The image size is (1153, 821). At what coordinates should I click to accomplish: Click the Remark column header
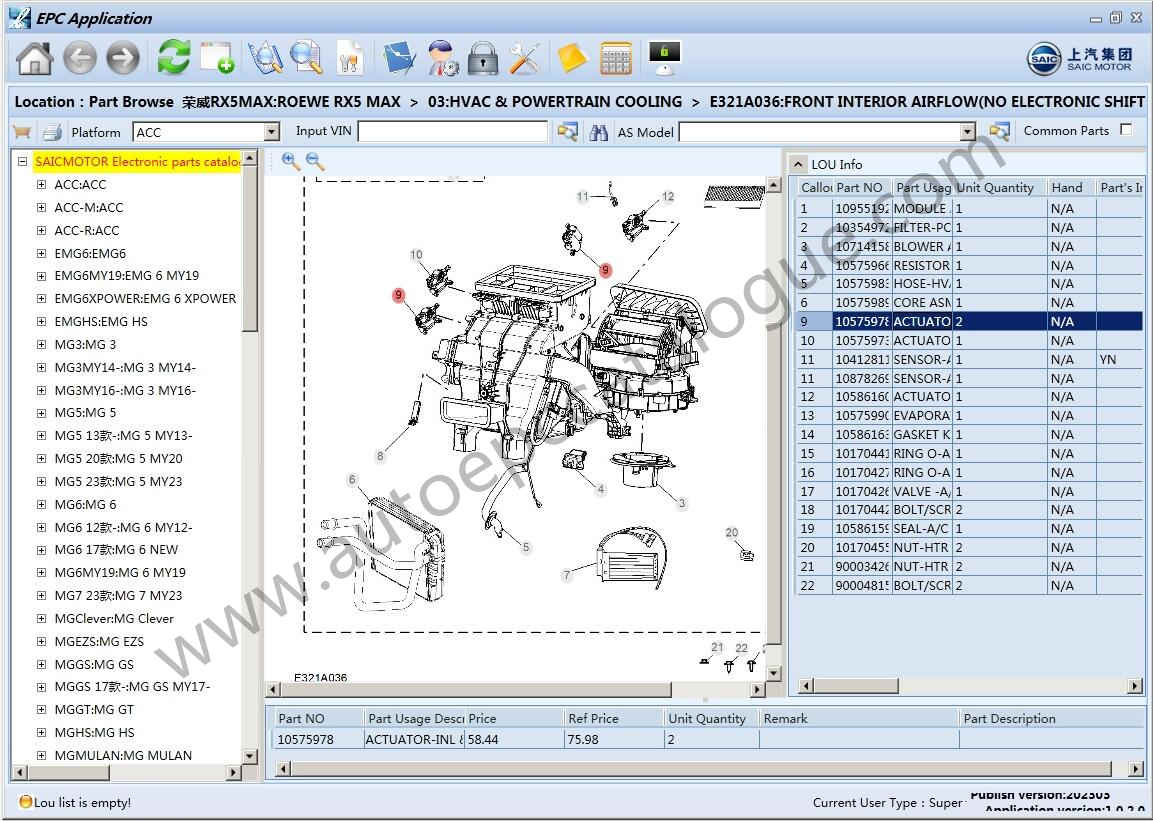[x=859, y=718]
